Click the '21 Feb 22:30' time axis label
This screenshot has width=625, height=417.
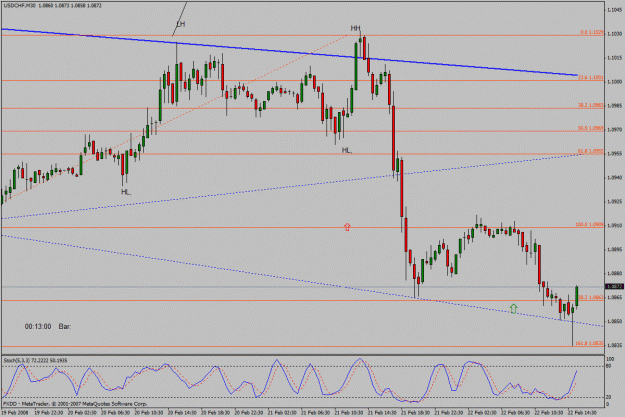click(x=449, y=413)
